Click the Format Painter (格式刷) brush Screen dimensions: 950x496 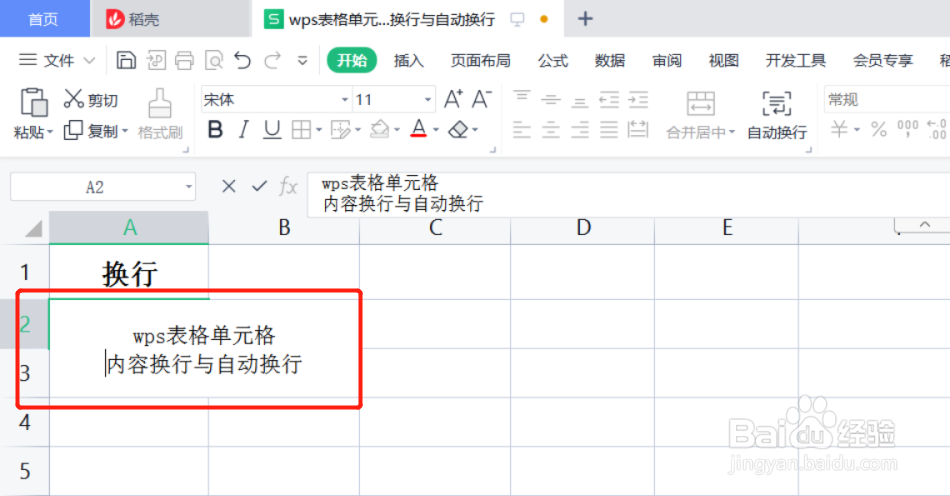160,114
